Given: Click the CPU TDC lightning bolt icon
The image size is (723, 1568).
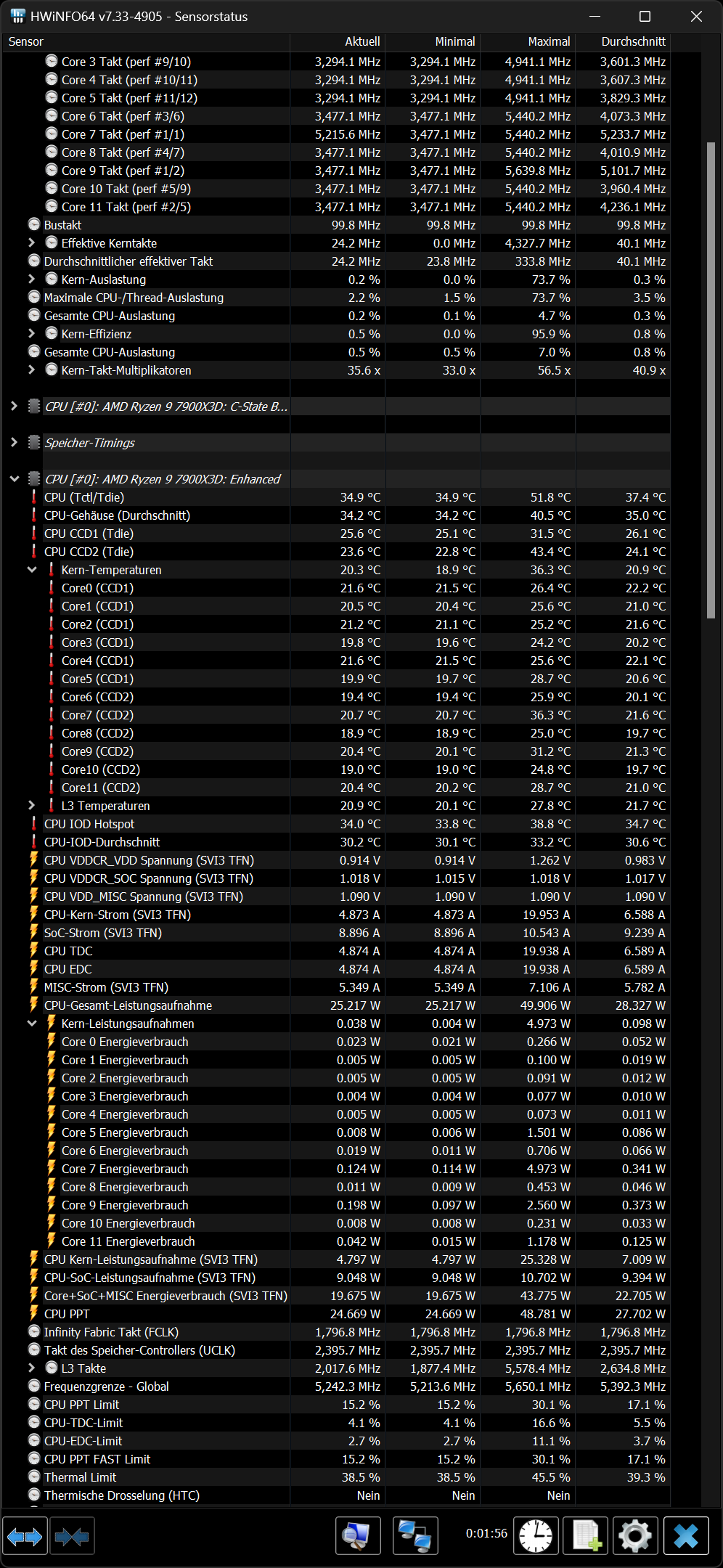Looking at the screenshot, I should (34, 950).
